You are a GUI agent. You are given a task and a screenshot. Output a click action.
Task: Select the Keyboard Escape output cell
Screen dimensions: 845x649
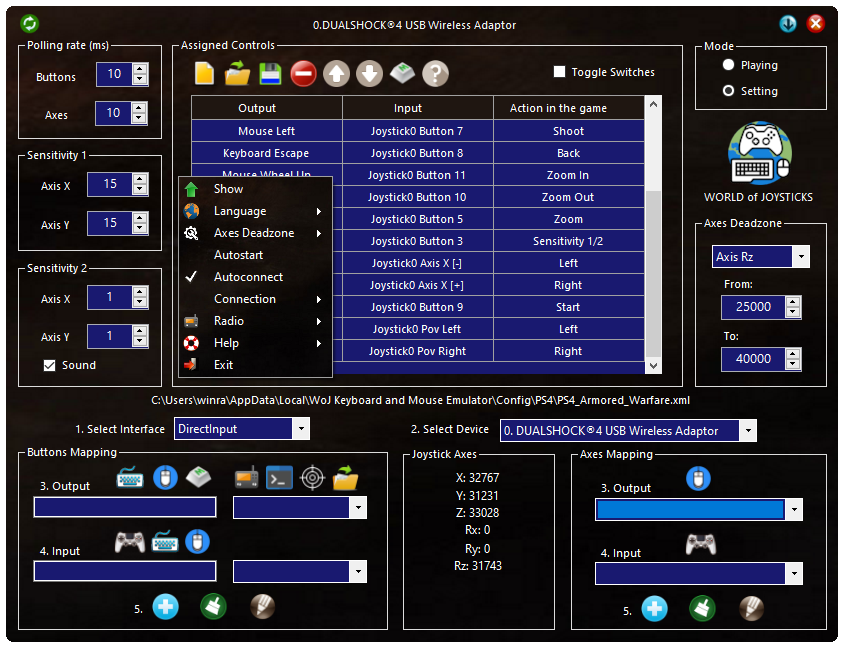pos(267,153)
